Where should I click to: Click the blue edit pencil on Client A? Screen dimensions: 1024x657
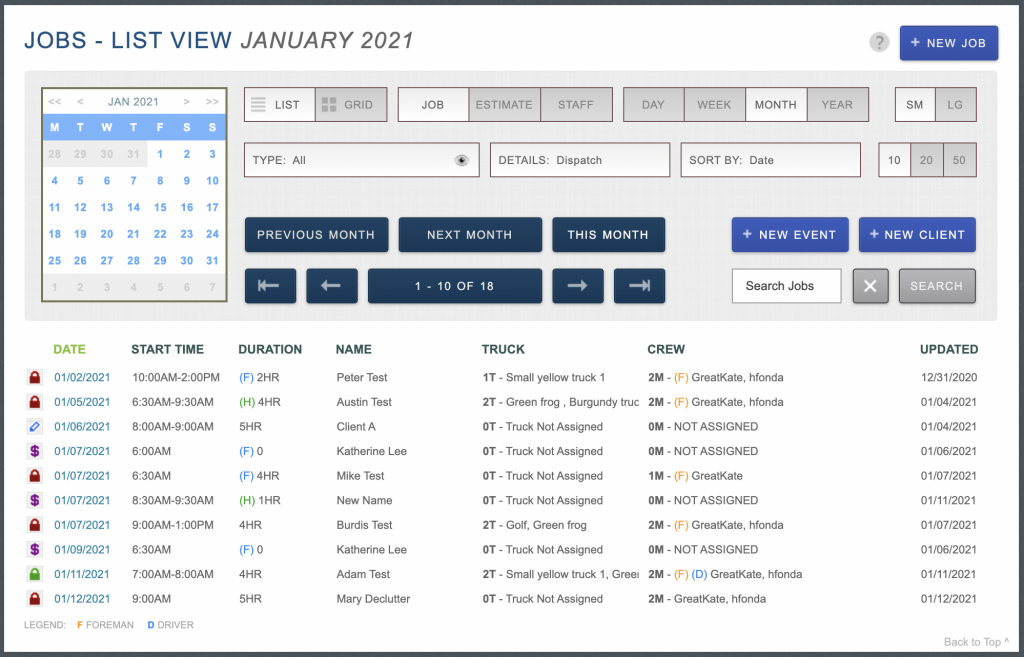click(x=34, y=427)
